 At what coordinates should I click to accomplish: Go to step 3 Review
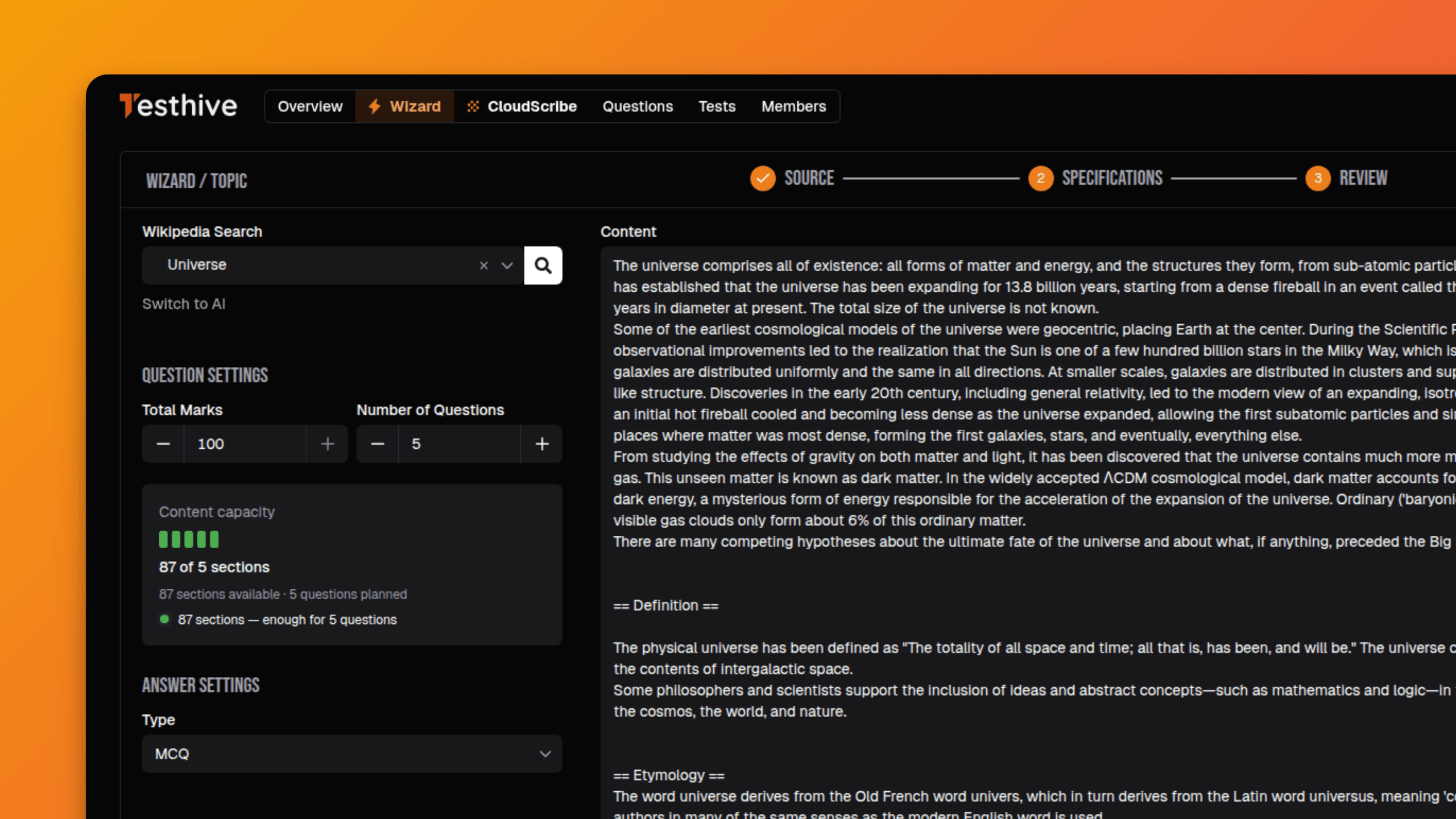point(1318,179)
